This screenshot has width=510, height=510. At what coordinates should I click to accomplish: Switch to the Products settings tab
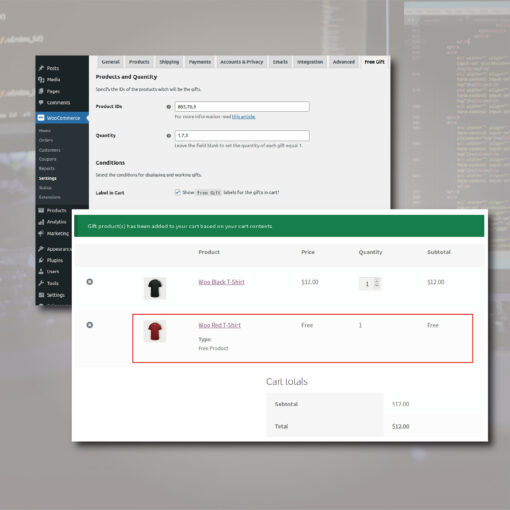tap(139, 62)
